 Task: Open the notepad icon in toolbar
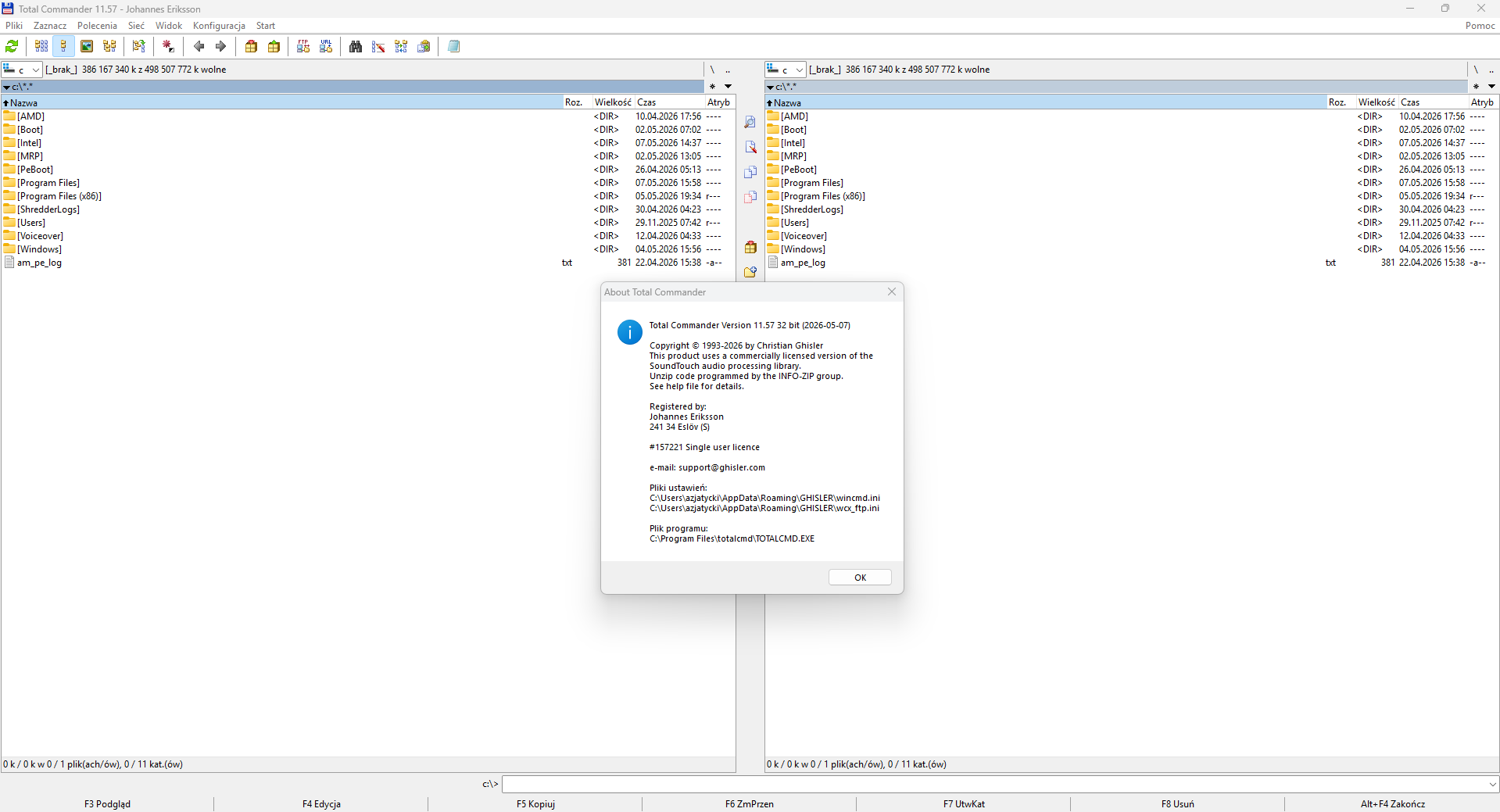point(453,47)
